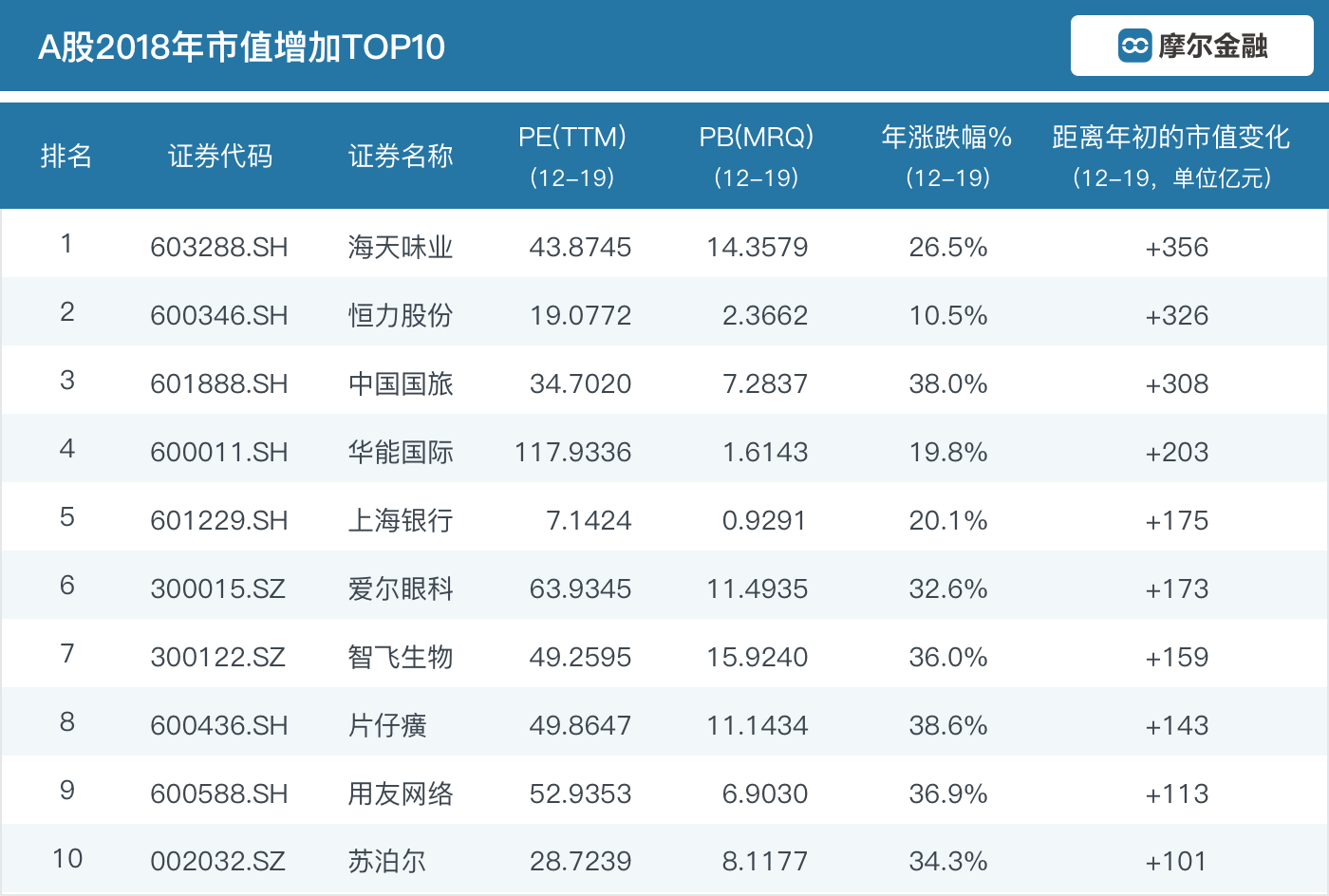
Task: Click stock code 600346.SH
Action: pyautogui.click(x=219, y=315)
